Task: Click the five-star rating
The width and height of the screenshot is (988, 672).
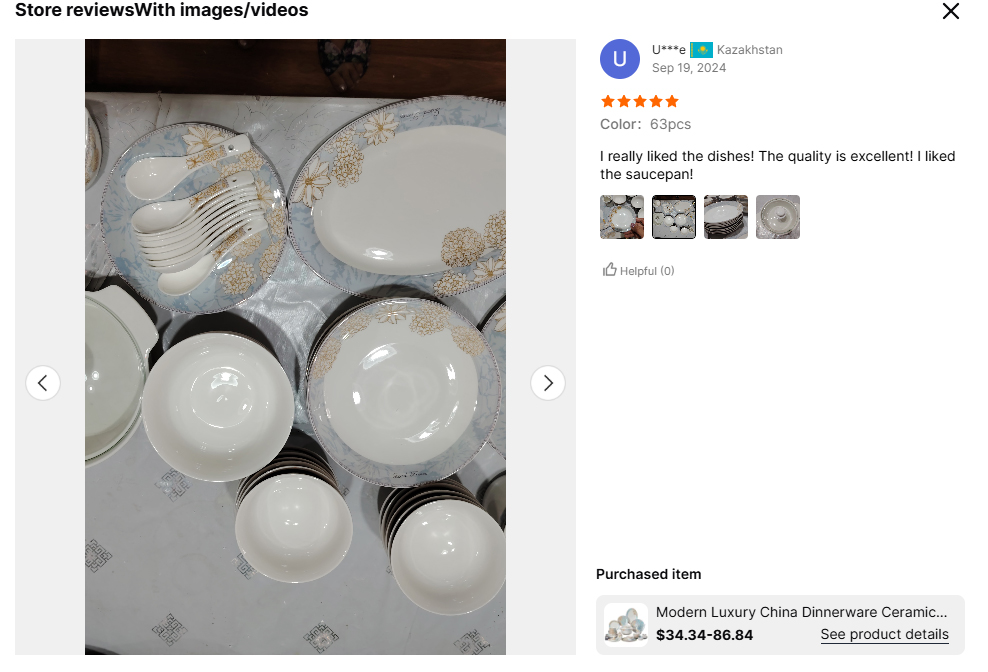Action: click(x=639, y=101)
